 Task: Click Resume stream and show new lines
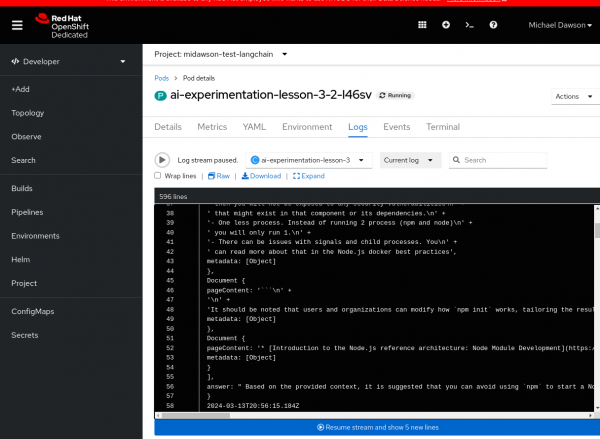pos(377,427)
